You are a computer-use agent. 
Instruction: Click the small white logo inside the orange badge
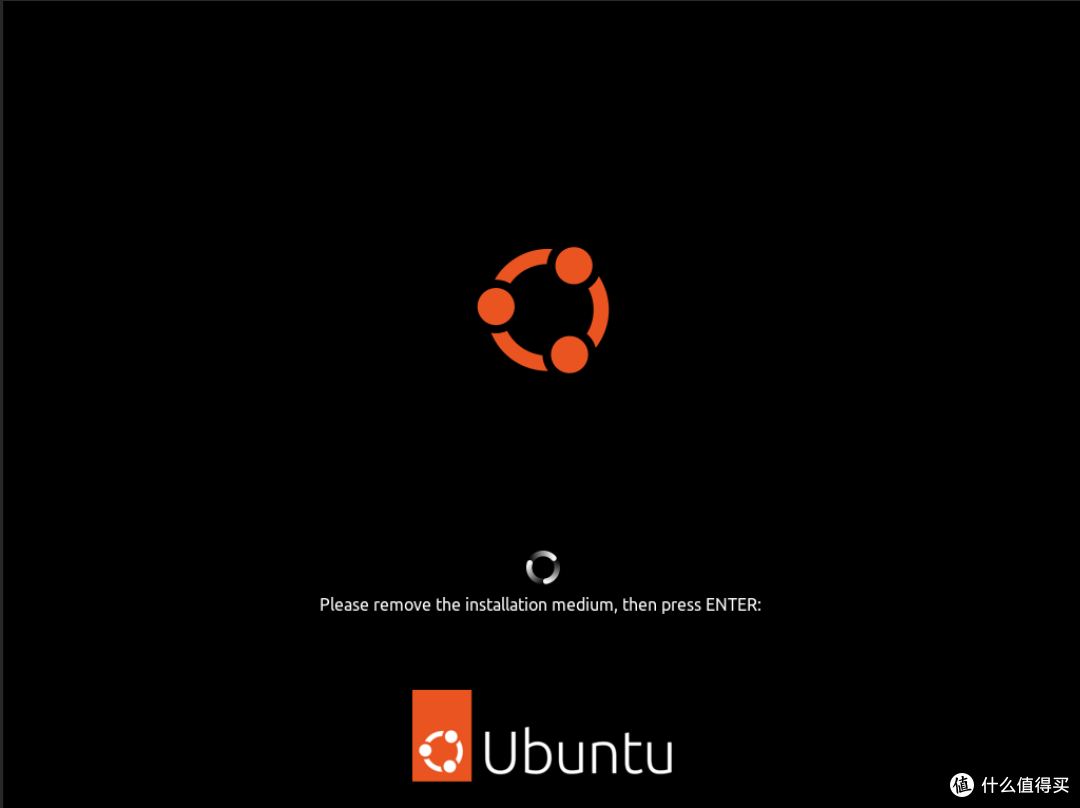click(x=442, y=752)
